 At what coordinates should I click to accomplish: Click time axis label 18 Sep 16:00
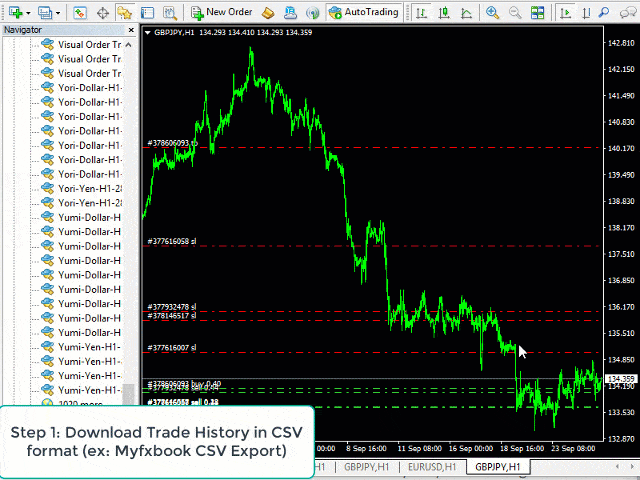[x=522, y=448]
